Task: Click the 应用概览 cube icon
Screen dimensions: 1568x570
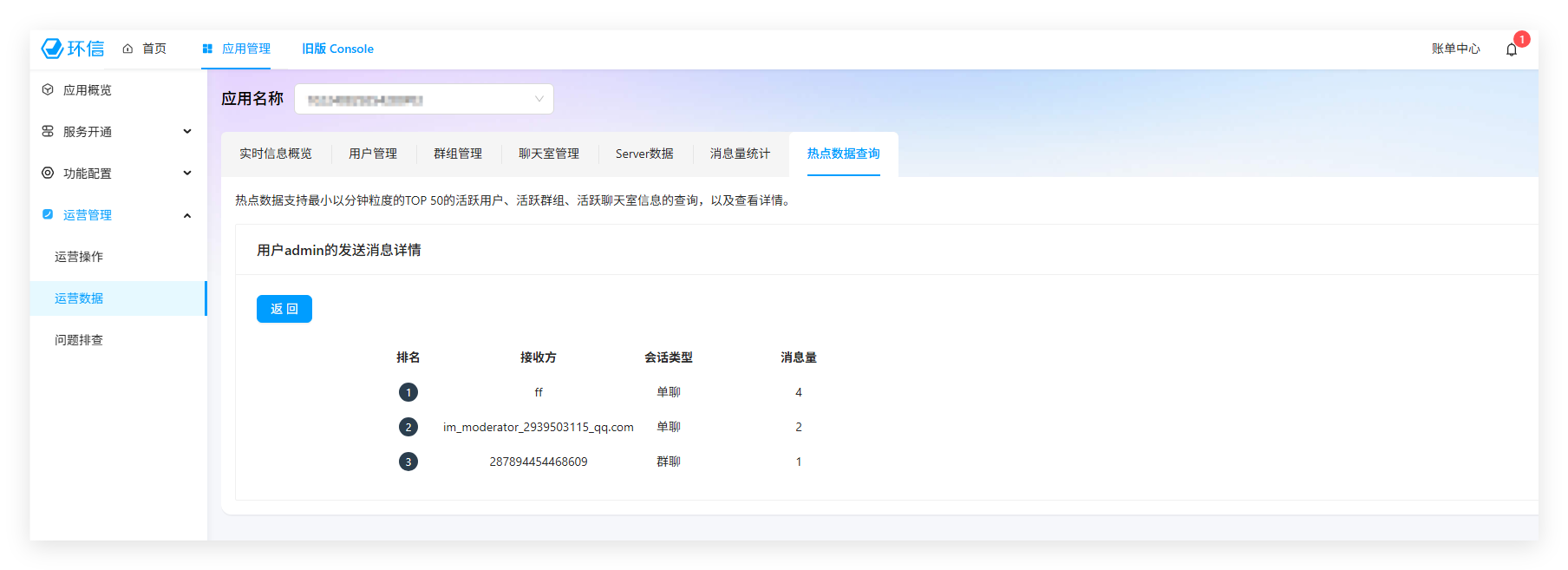Action: pyautogui.click(x=48, y=89)
